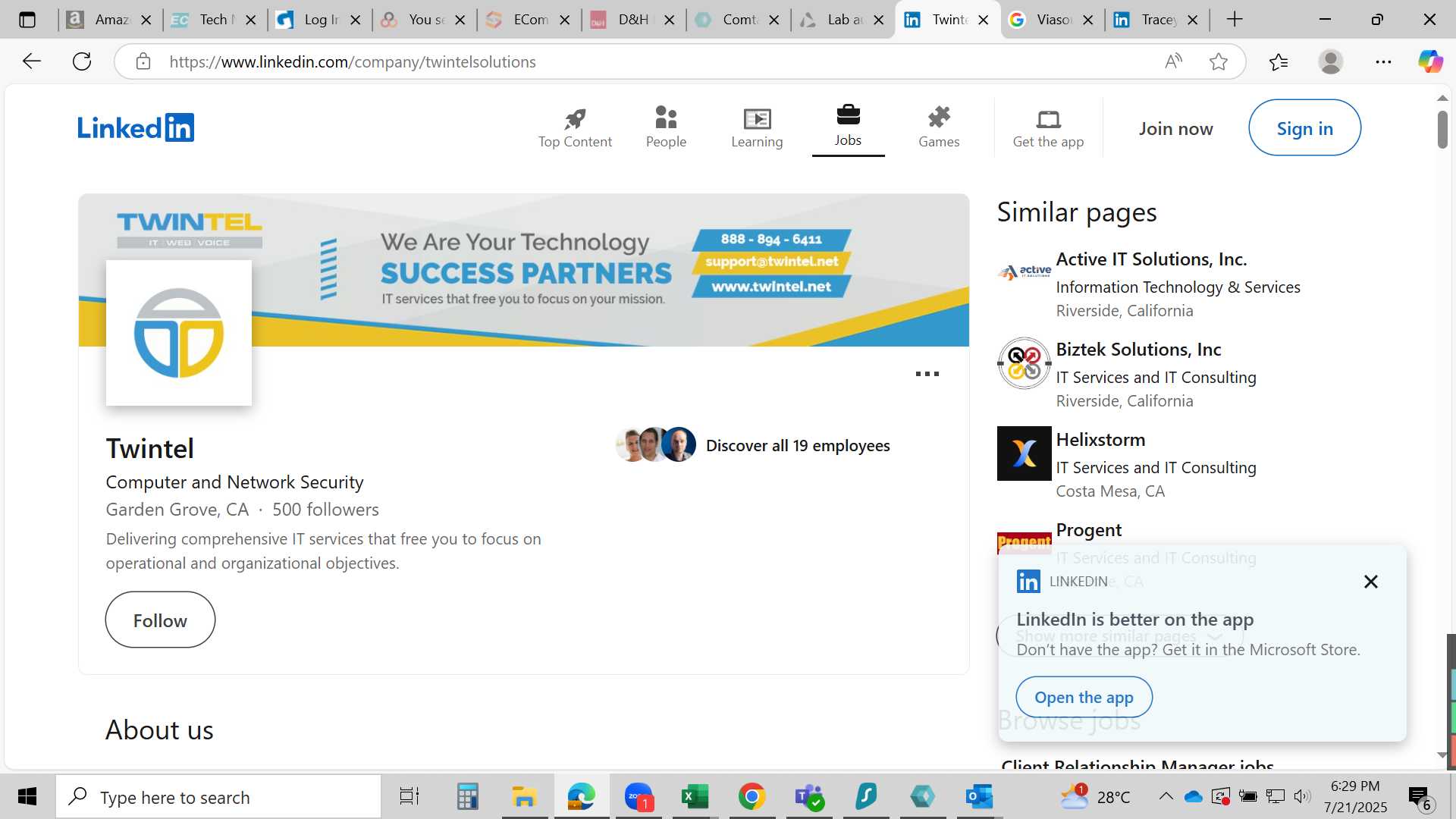Open browser Settings and more menu
Screen dimensions: 1456x819
(1383, 61)
